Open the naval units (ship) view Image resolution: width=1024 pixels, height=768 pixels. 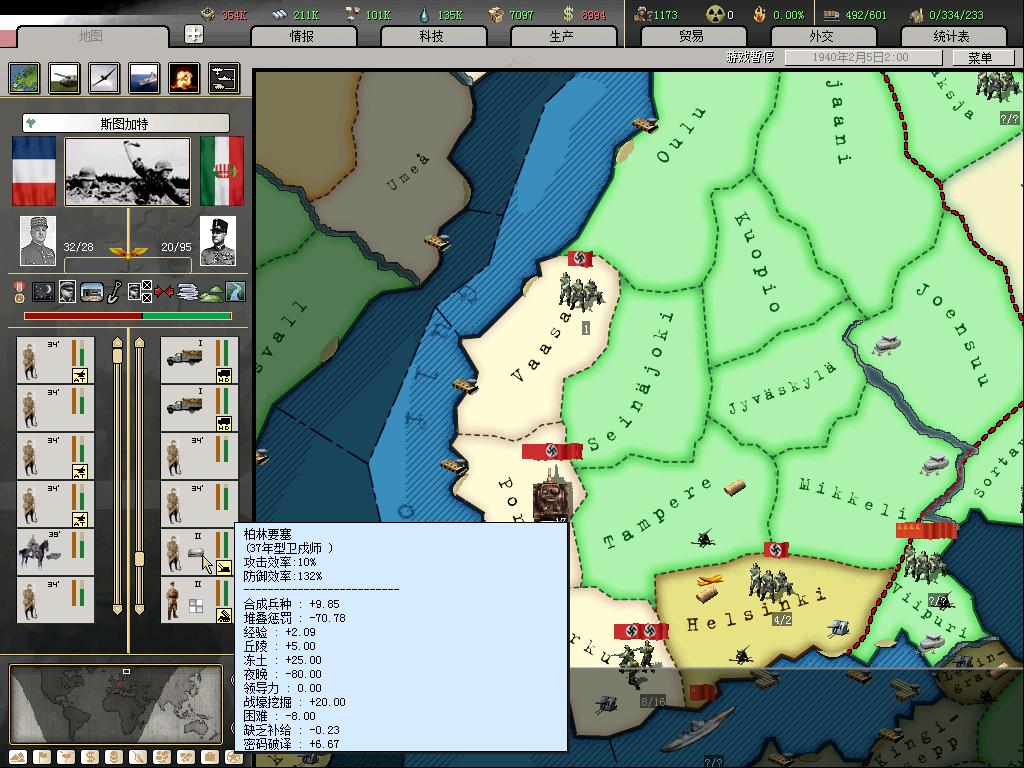(144, 78)
